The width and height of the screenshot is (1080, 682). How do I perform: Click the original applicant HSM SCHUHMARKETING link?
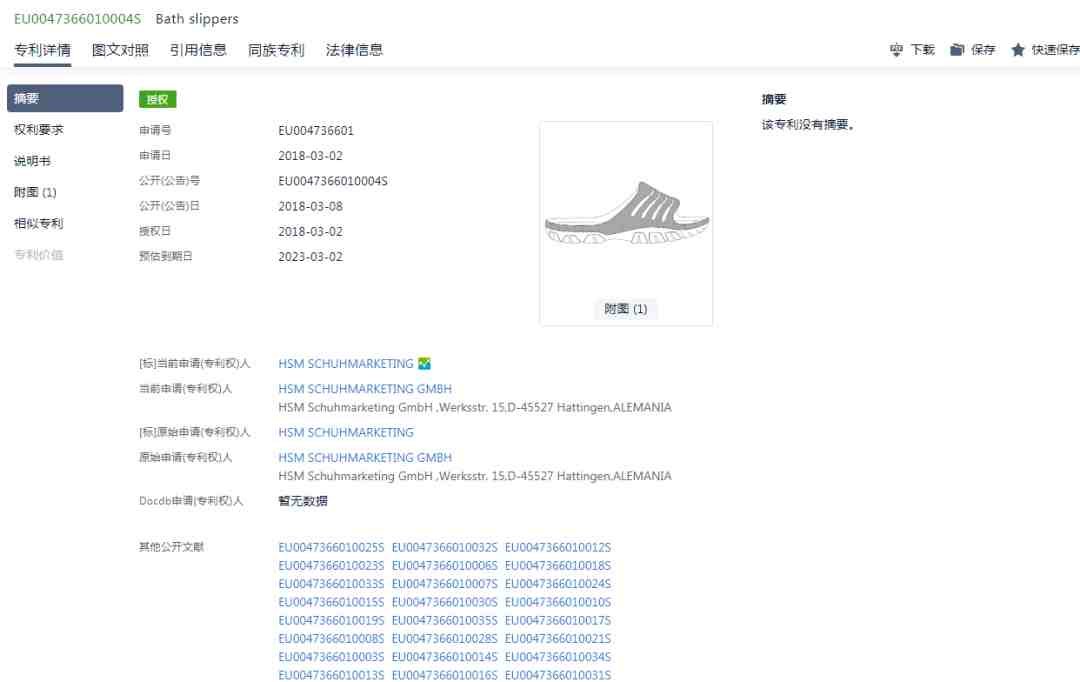(x=346, y=433)
